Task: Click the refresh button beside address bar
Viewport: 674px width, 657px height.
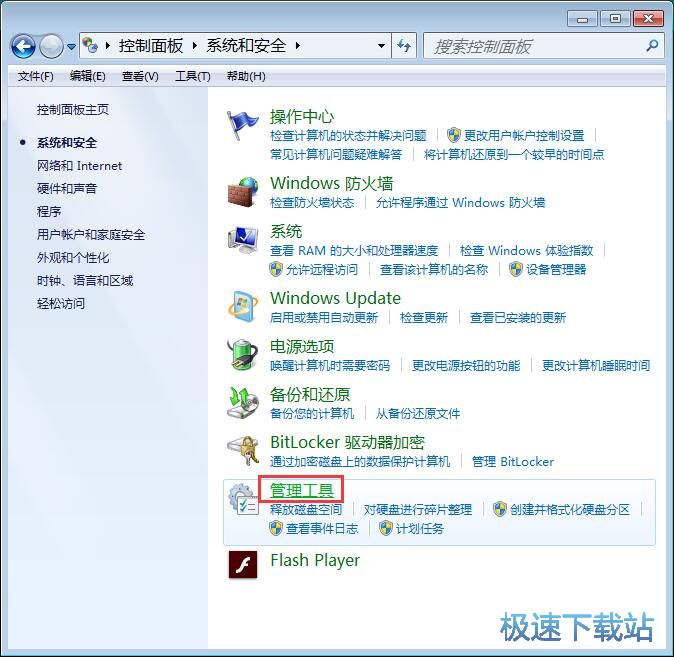Action: (x=404, y=45)
